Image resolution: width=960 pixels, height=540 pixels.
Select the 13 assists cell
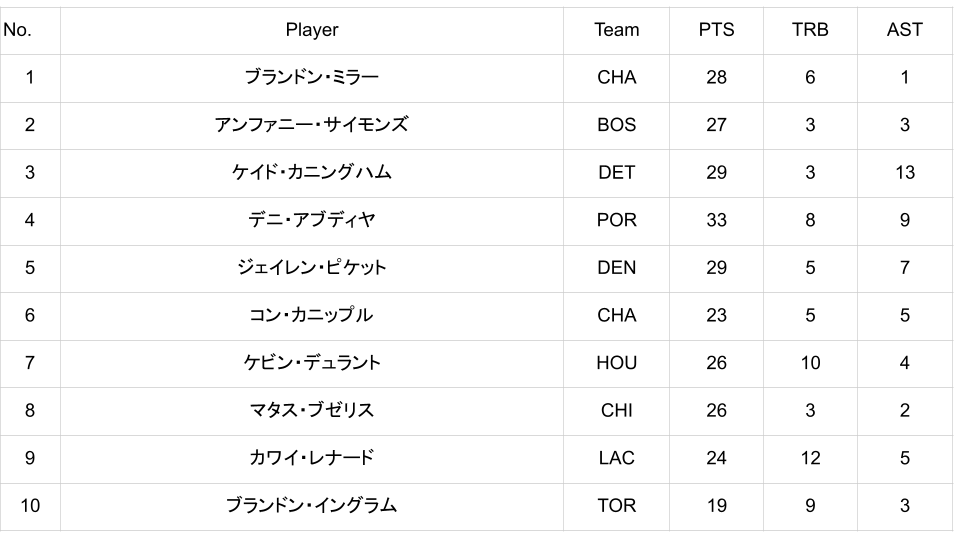(904, 172)
